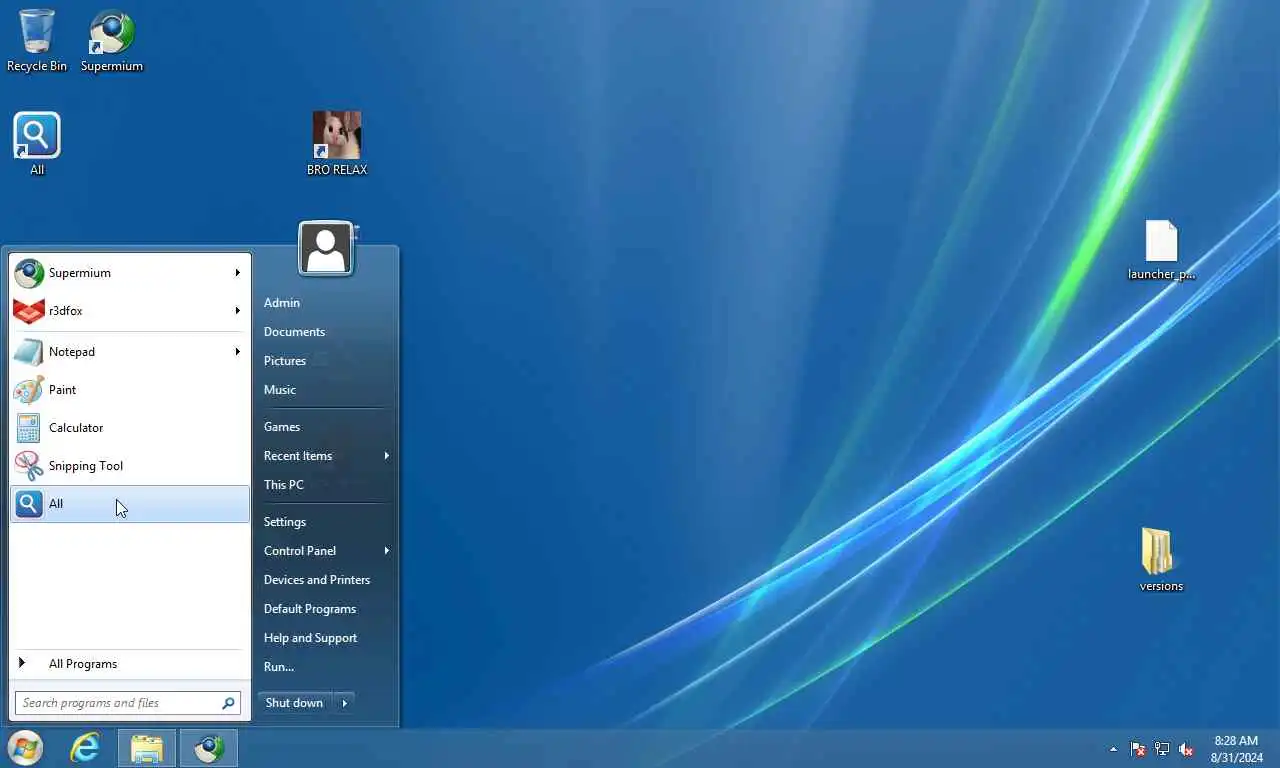Expand Notepad jump list arrow
The image size is (1280, 768).
coord(238,352)
